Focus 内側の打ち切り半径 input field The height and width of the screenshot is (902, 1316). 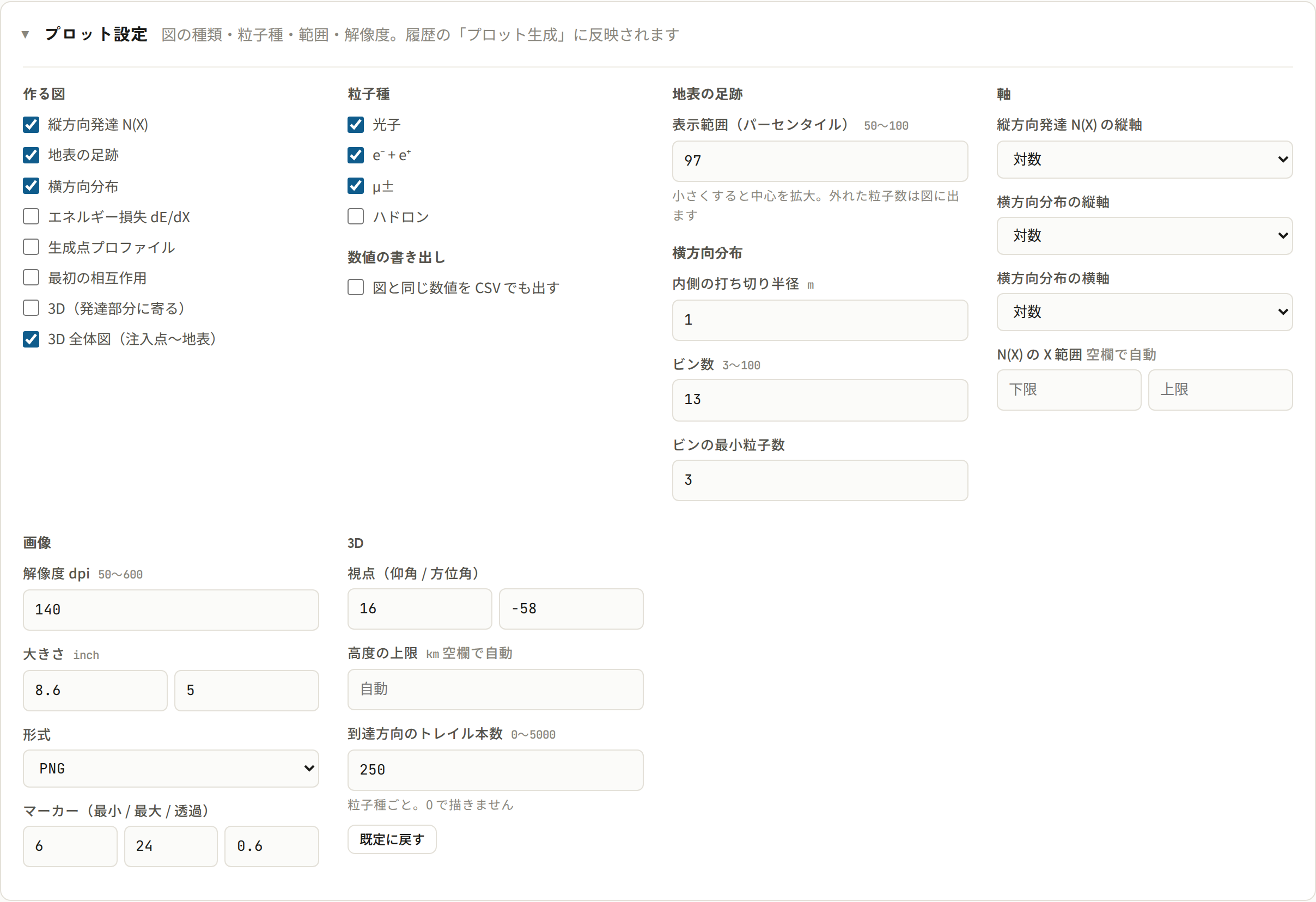tap(820, 320)
